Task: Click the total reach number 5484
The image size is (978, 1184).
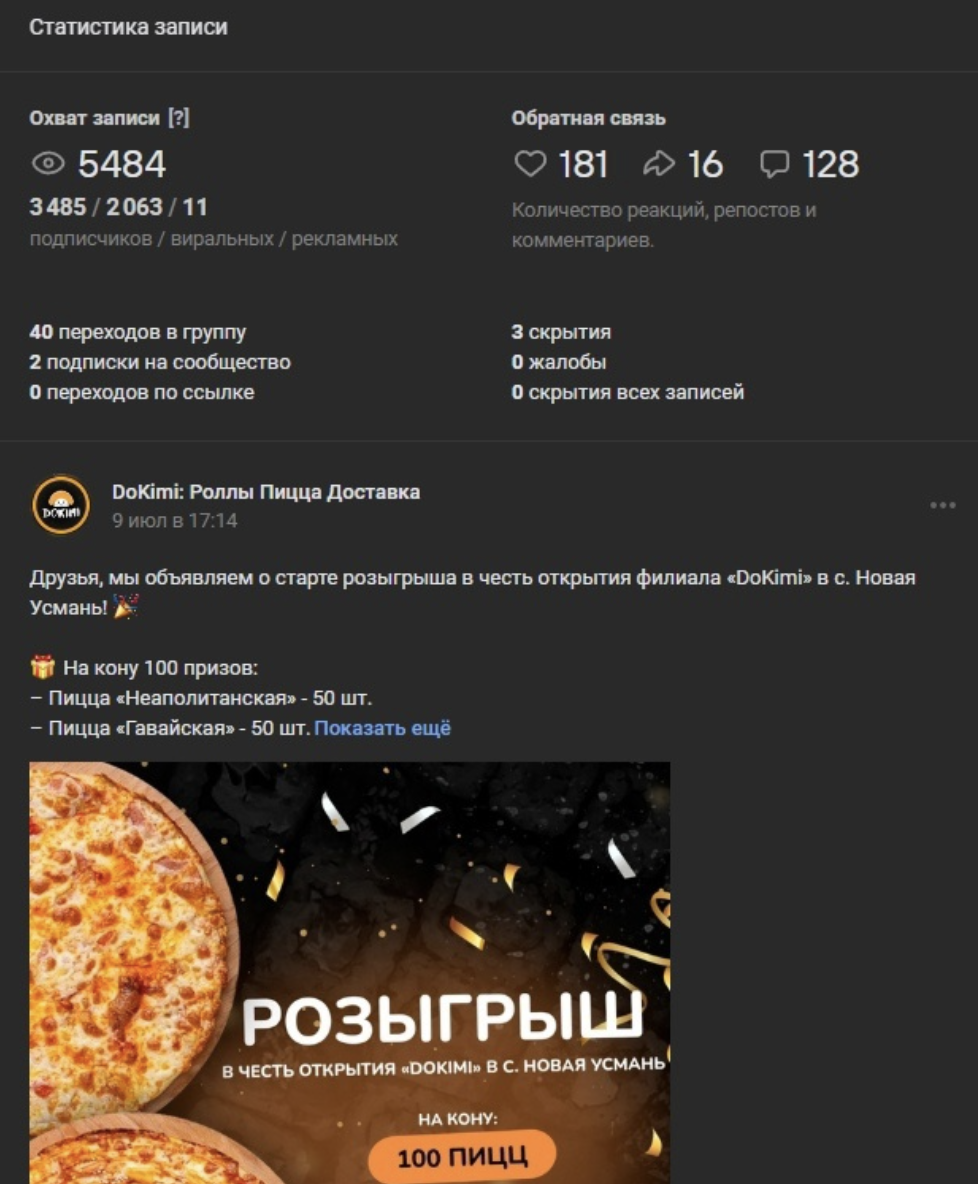Action: click(x=122, y=164)
